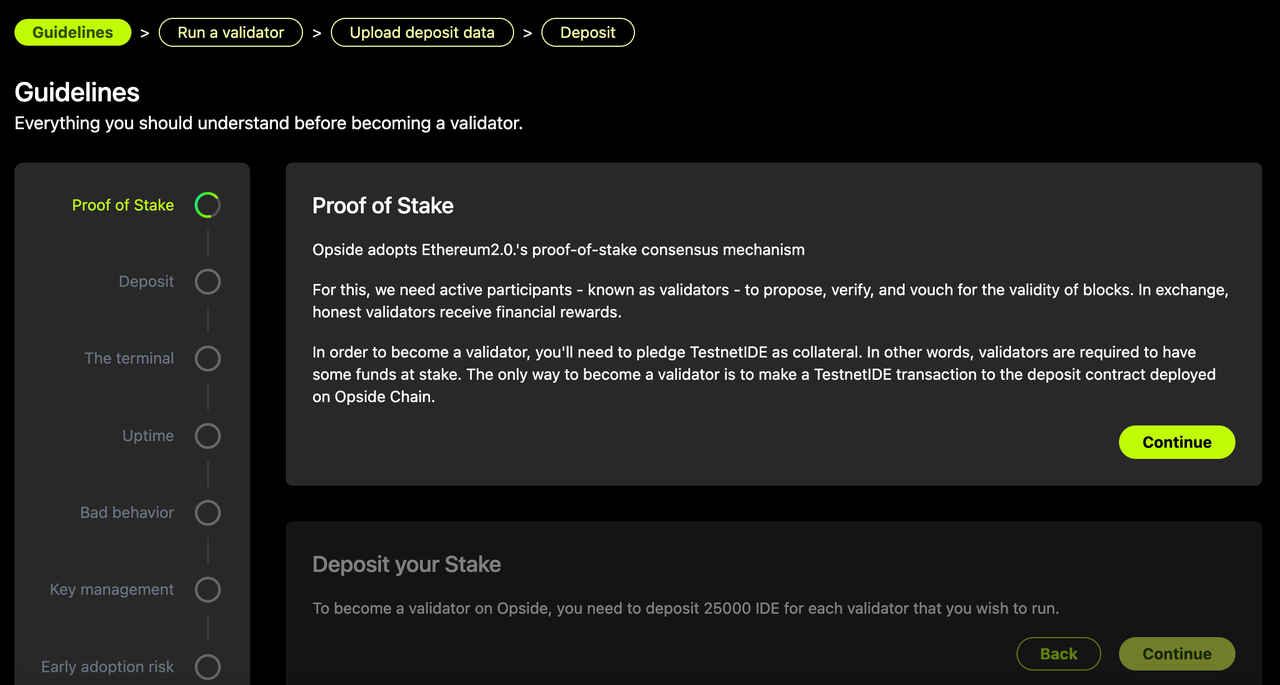Select Bad behavior sidebar item
1280x685 pixels.
coord(127,512)
